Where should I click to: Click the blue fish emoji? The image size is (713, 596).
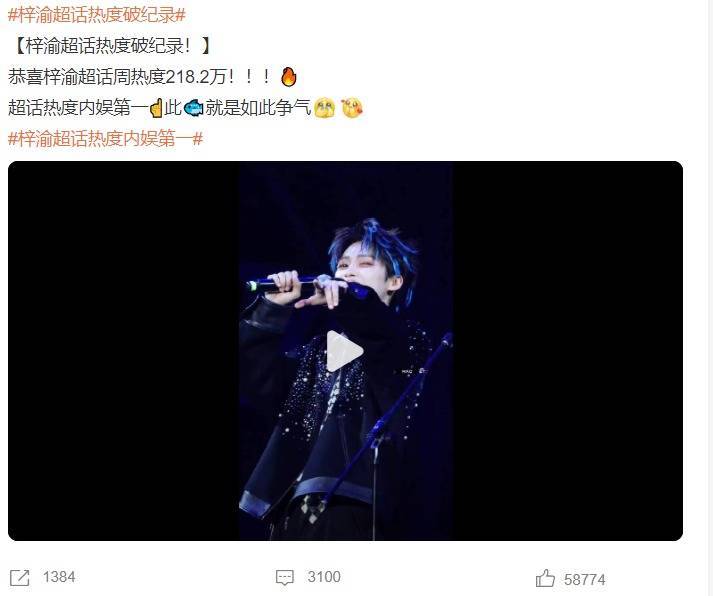click(x=193, y=108)
